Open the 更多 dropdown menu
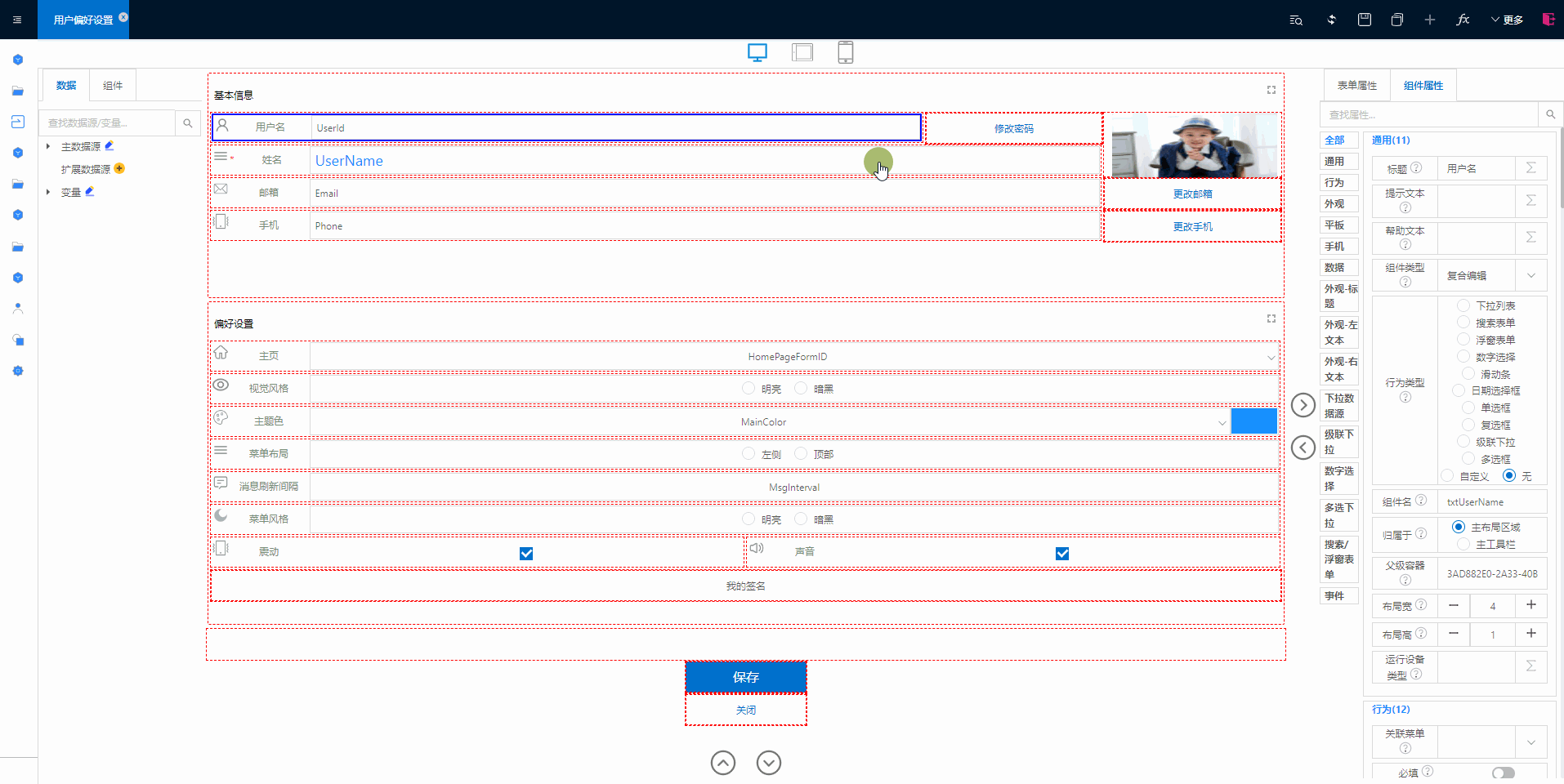Screen dimensions: 1564x784 coord(1507,20)
